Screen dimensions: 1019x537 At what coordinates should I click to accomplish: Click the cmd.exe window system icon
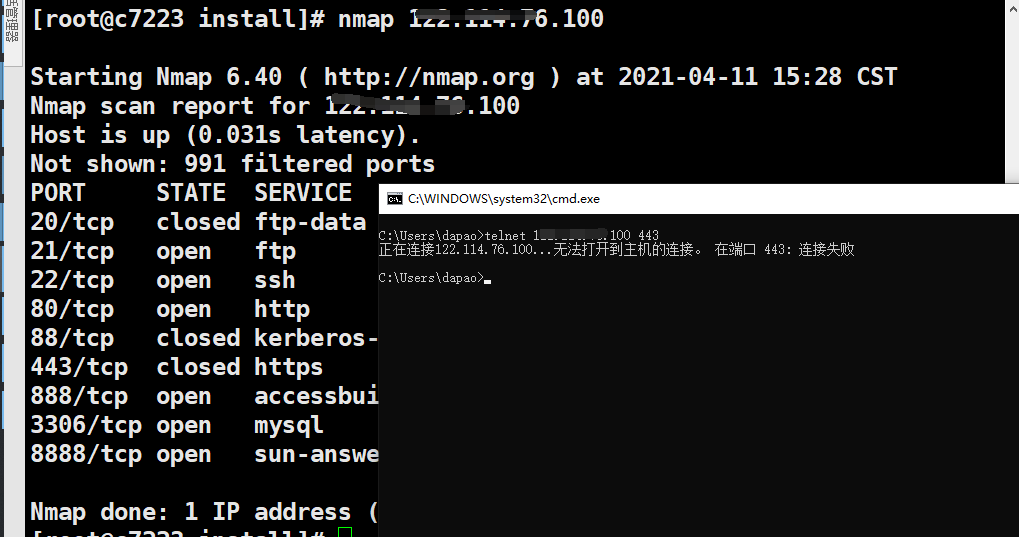tap(394, 199)
